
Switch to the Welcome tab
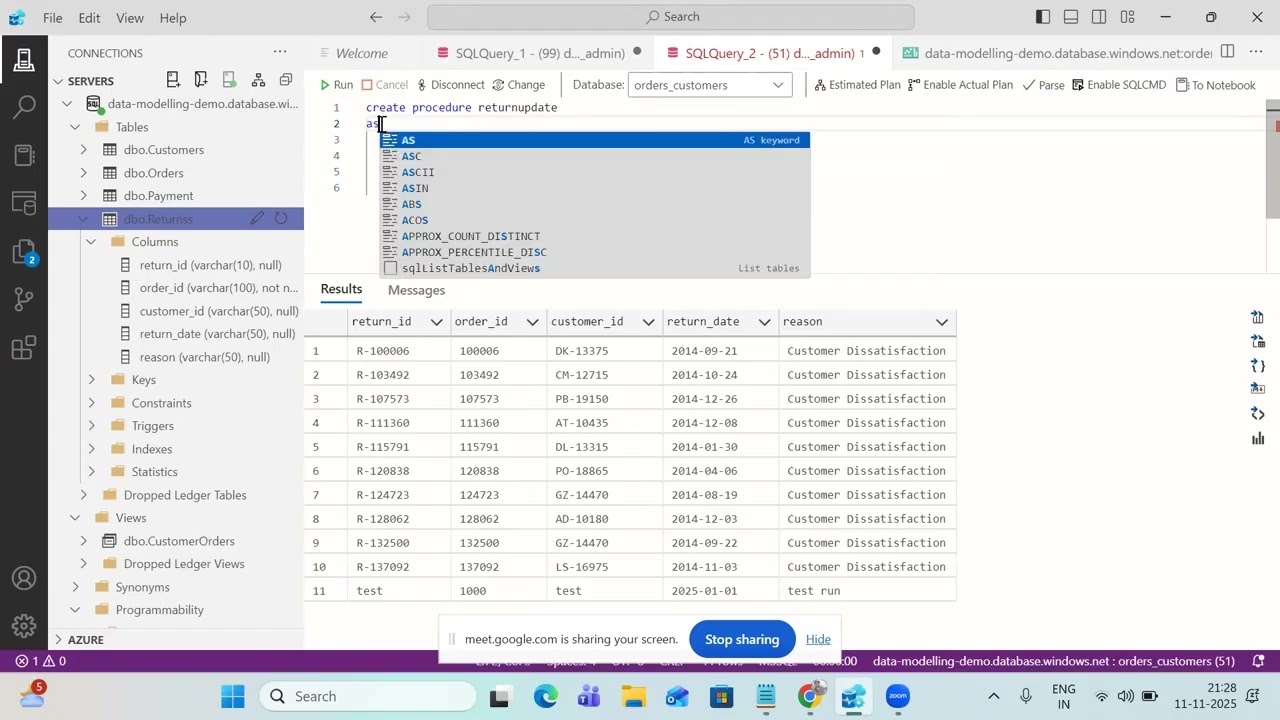361,53
